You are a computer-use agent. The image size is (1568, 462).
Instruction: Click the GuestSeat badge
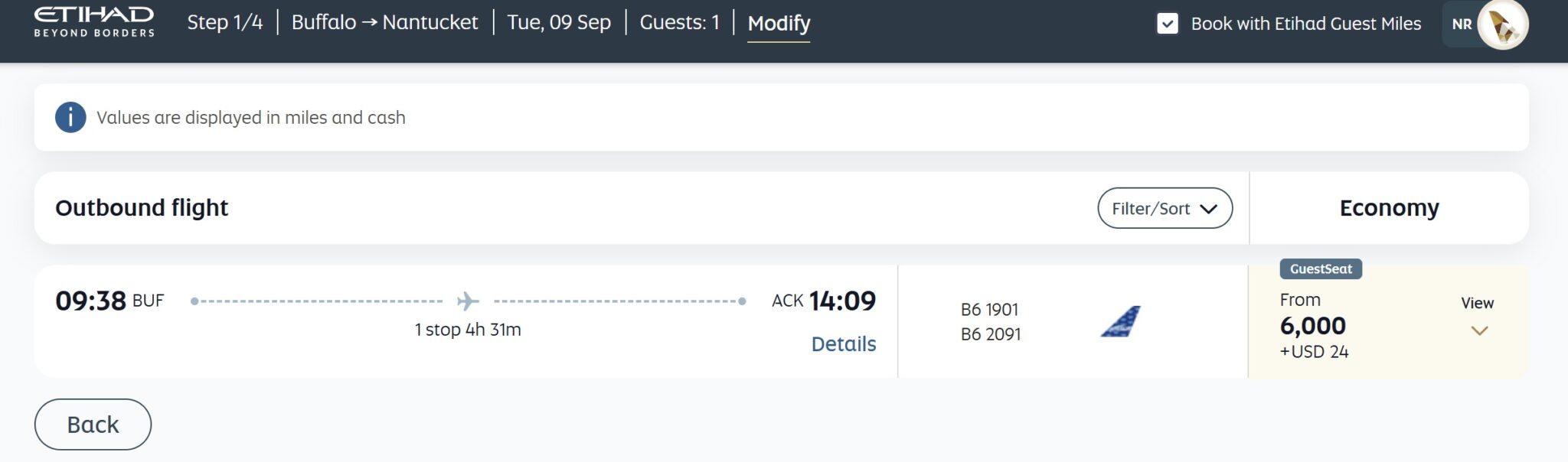[1321, 268]
